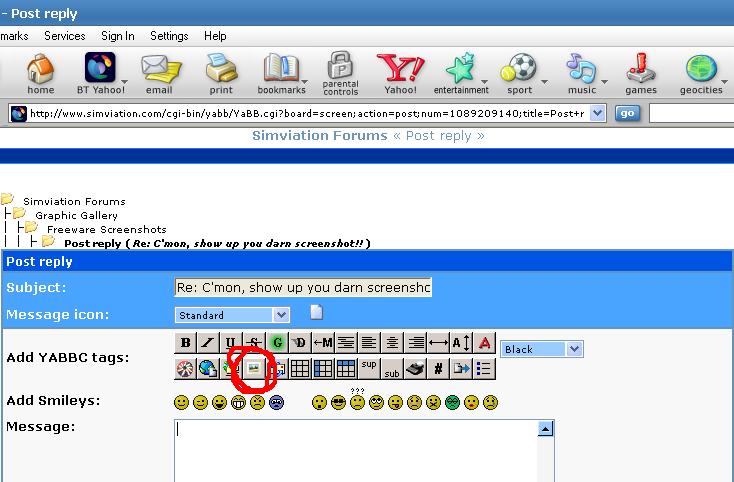The image size is (734, 482).
Task: Open the Message icon 'Standard' dropdown
Action: (x=232, y=315)
